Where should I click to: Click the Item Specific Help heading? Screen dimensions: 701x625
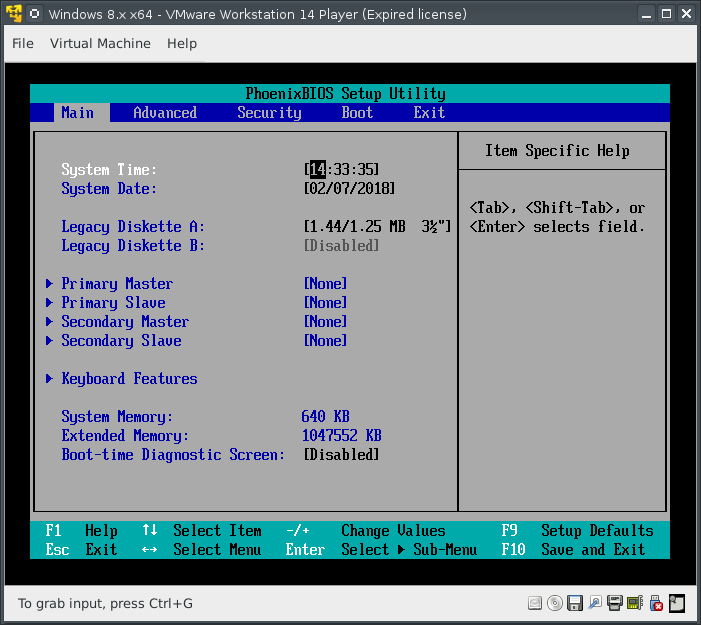point(557,151)
